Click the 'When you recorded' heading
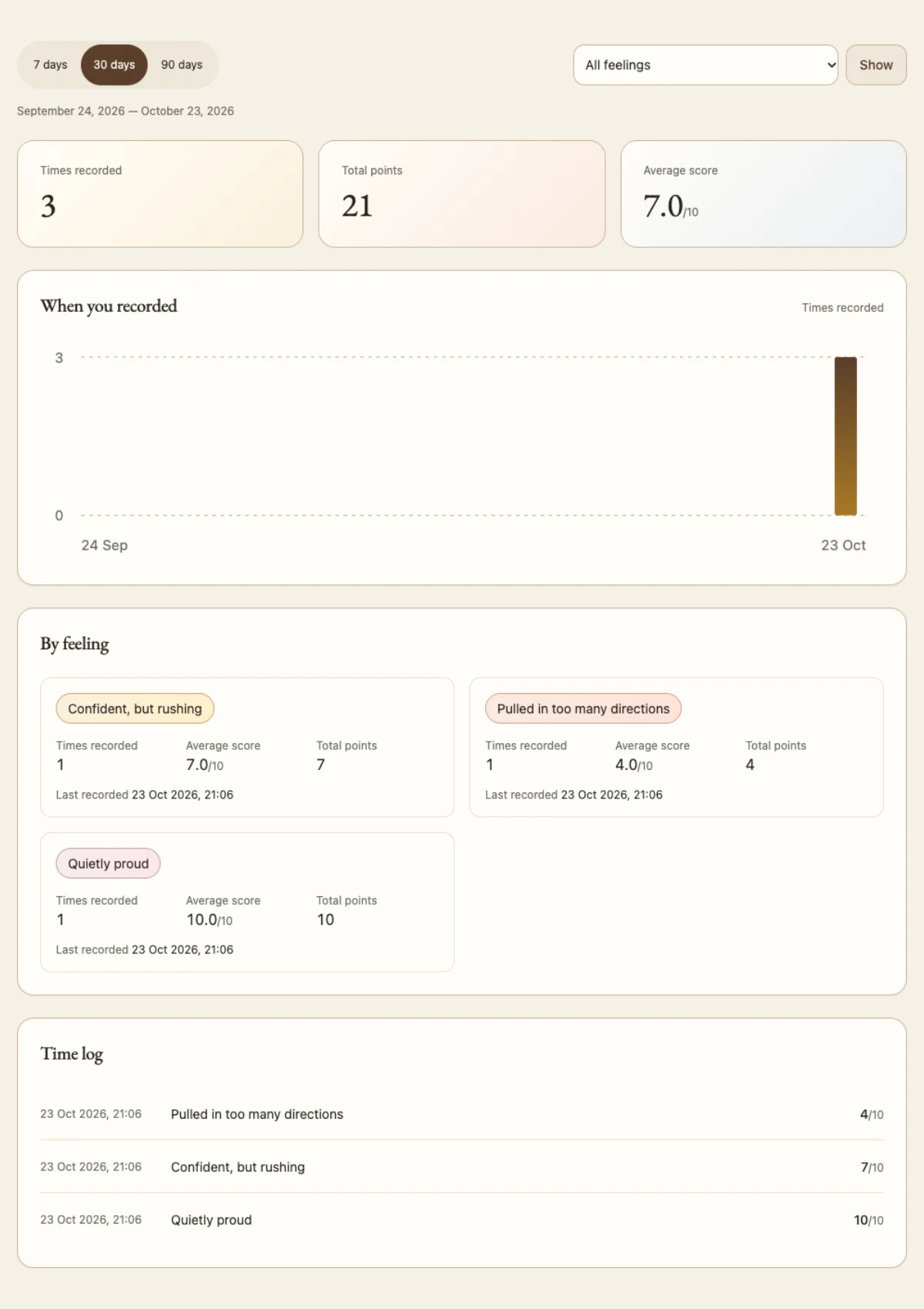Screen dimensions: 924x1309 click(x=109, y=306)
